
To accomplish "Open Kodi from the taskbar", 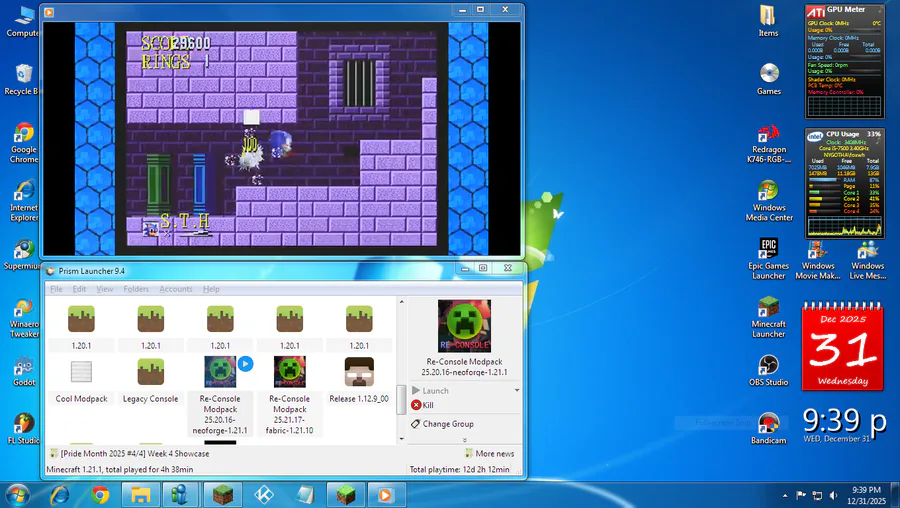I will [264, 495].
